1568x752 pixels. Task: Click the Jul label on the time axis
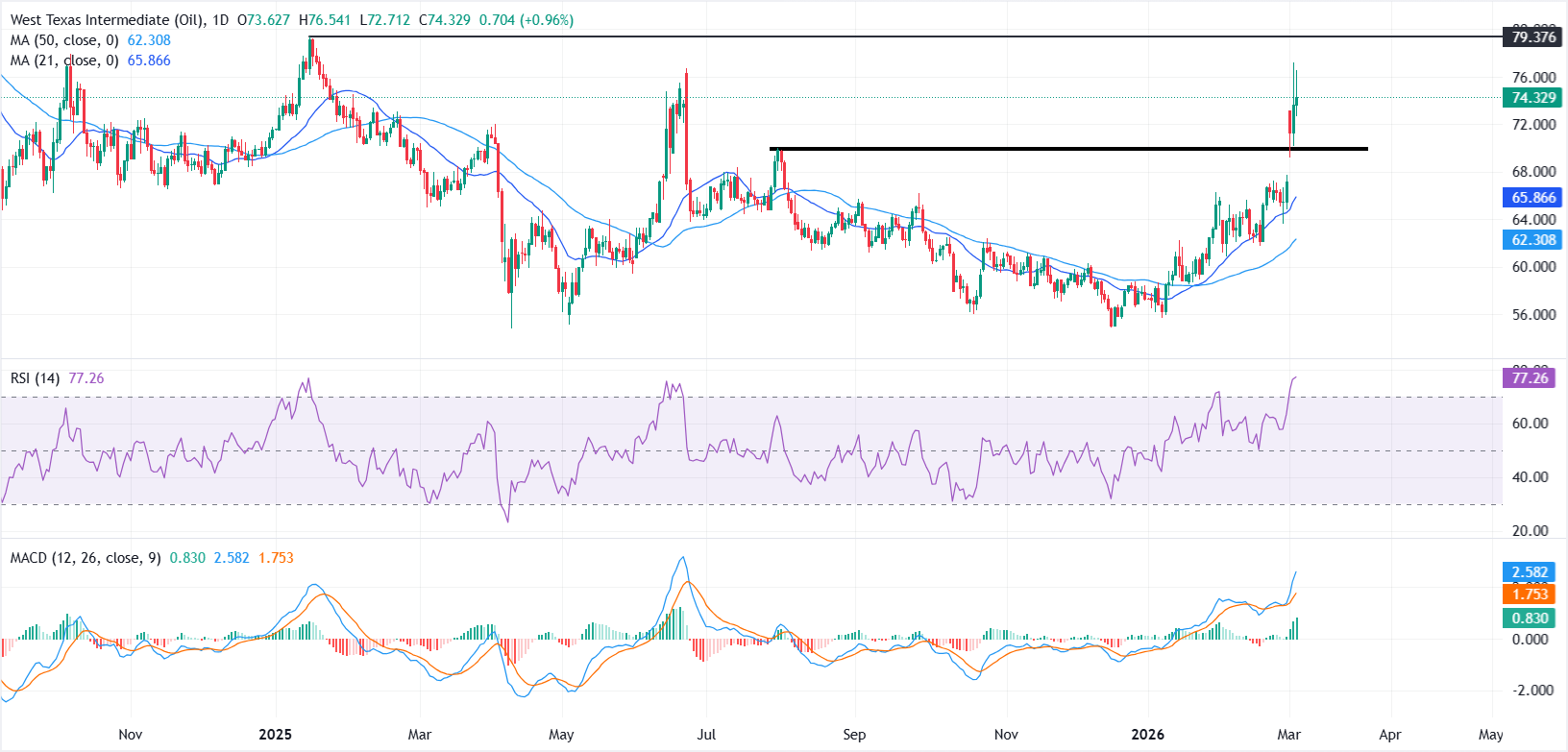pos(706,735)
